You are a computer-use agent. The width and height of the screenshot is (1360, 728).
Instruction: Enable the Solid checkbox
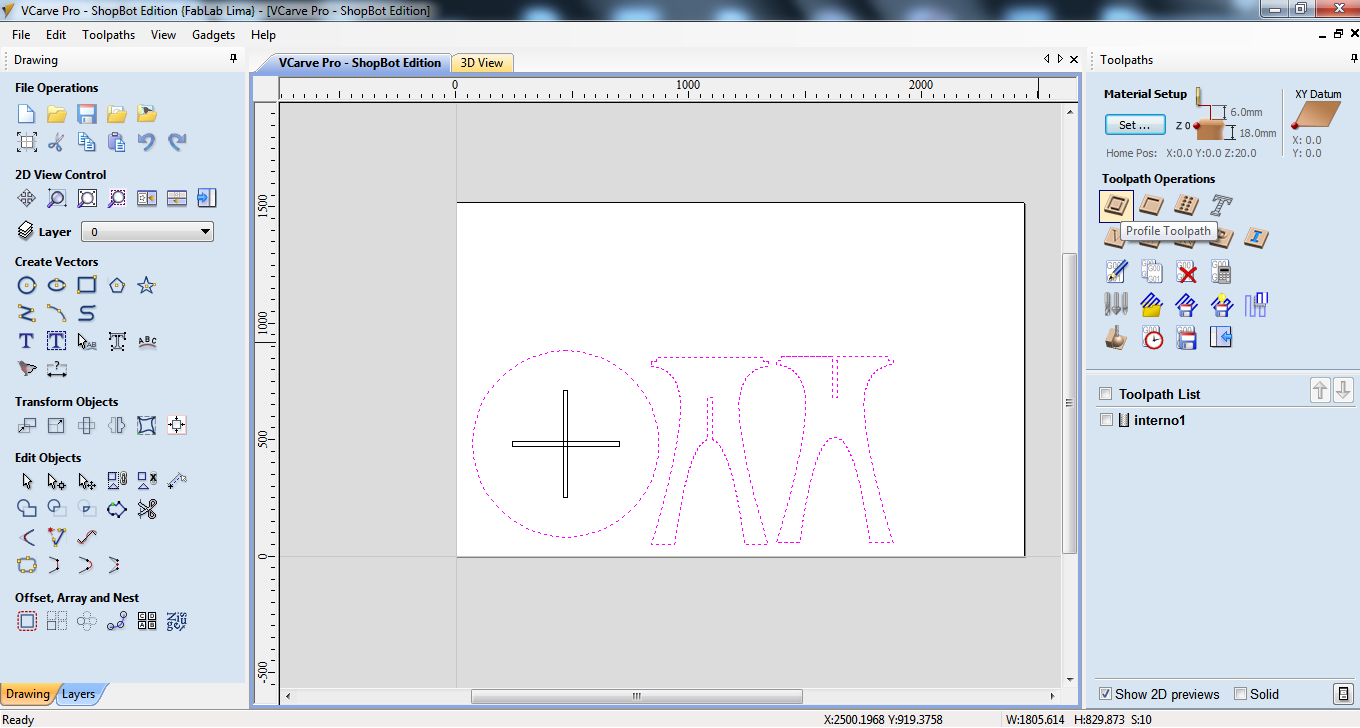coord(1241,694)
